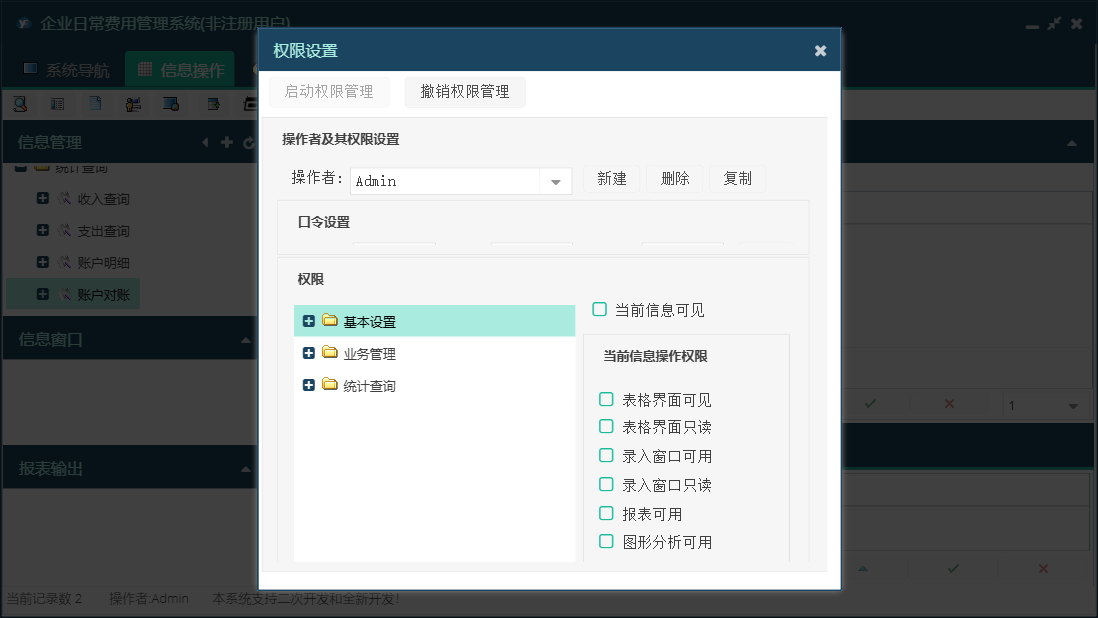
Task: Toggle the 报表可用 checkbox
Action: (x=606, y=514)
